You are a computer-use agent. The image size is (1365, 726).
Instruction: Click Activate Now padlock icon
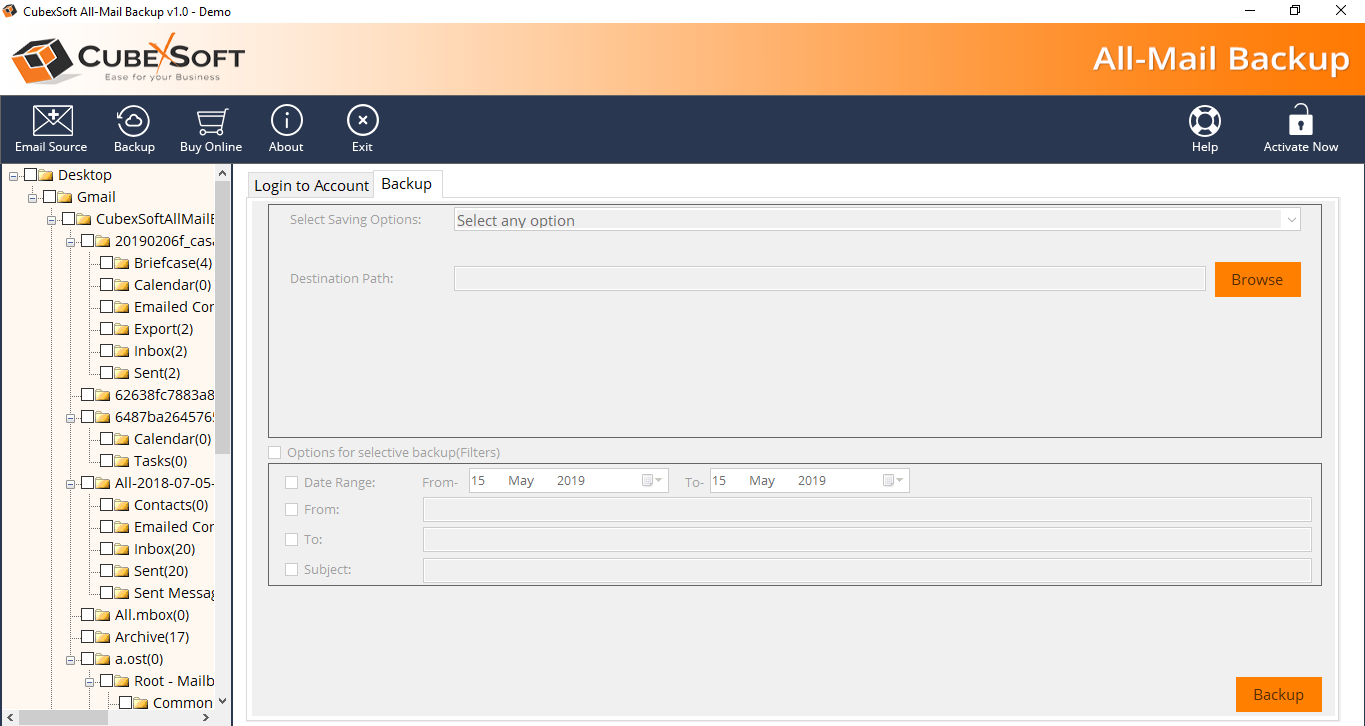click(1300, 120)
